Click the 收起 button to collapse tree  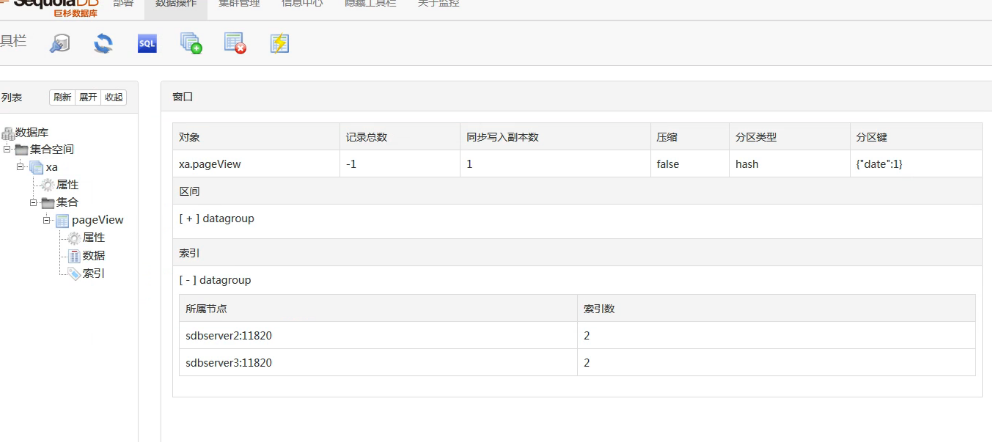[x=114, y=97]
